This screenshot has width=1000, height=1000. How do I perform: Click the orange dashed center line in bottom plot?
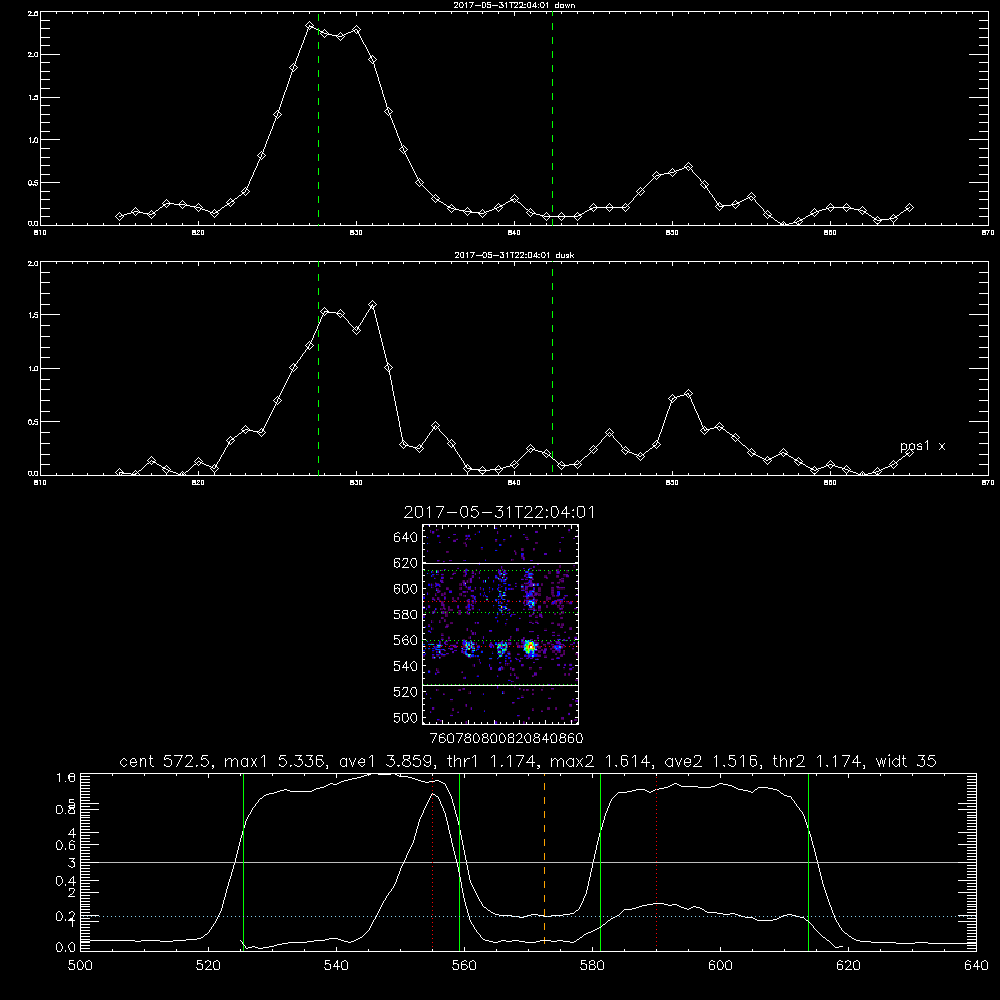(x=544, y=861)
